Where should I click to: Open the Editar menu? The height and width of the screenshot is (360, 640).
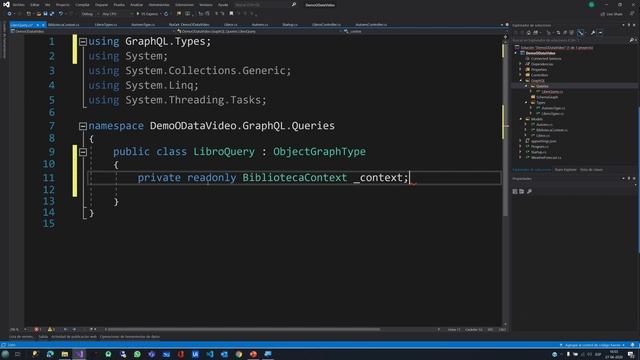[x=35, y=5]
